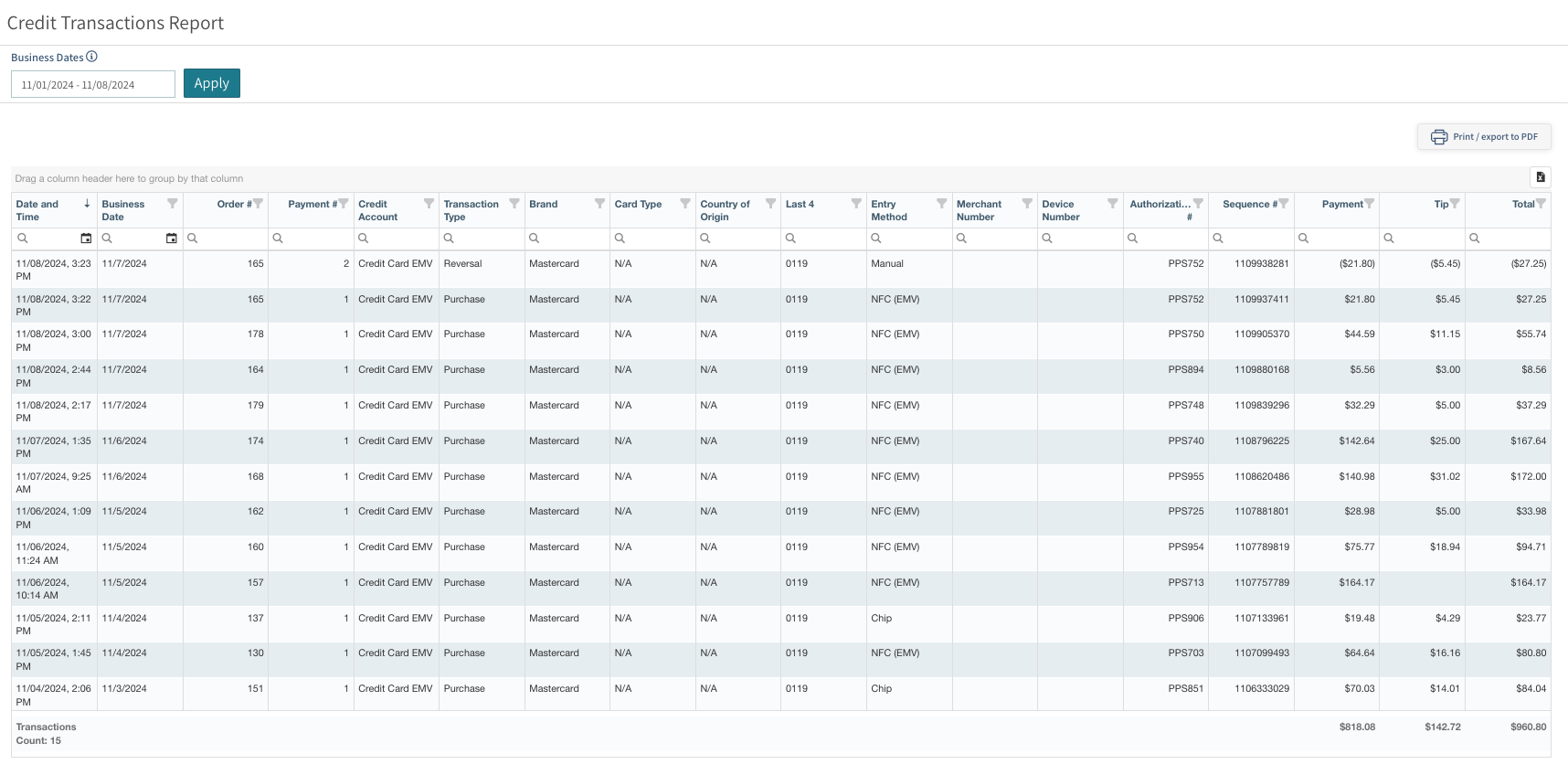Click the Business Dates range input field
This screenshot has width=1568, height=775.
pos(92,85)
